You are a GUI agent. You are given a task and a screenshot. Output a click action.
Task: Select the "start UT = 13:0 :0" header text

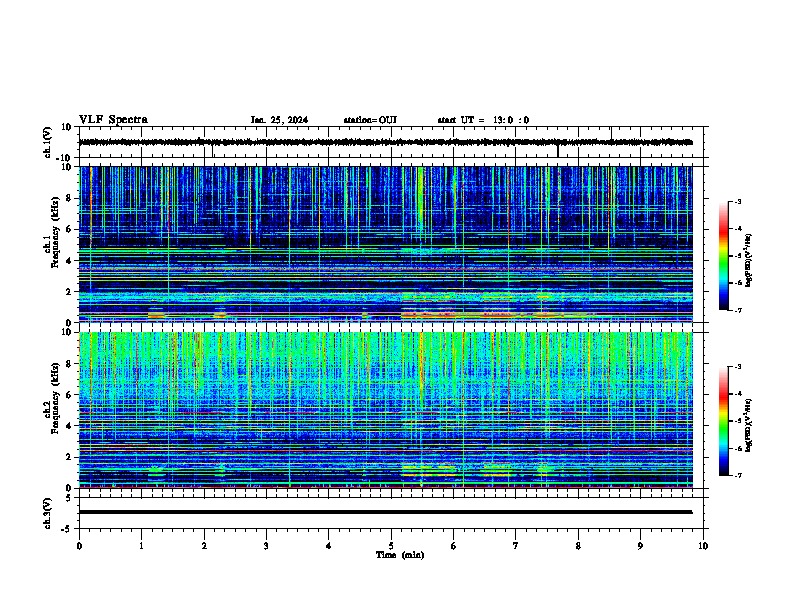click(483, 120)
